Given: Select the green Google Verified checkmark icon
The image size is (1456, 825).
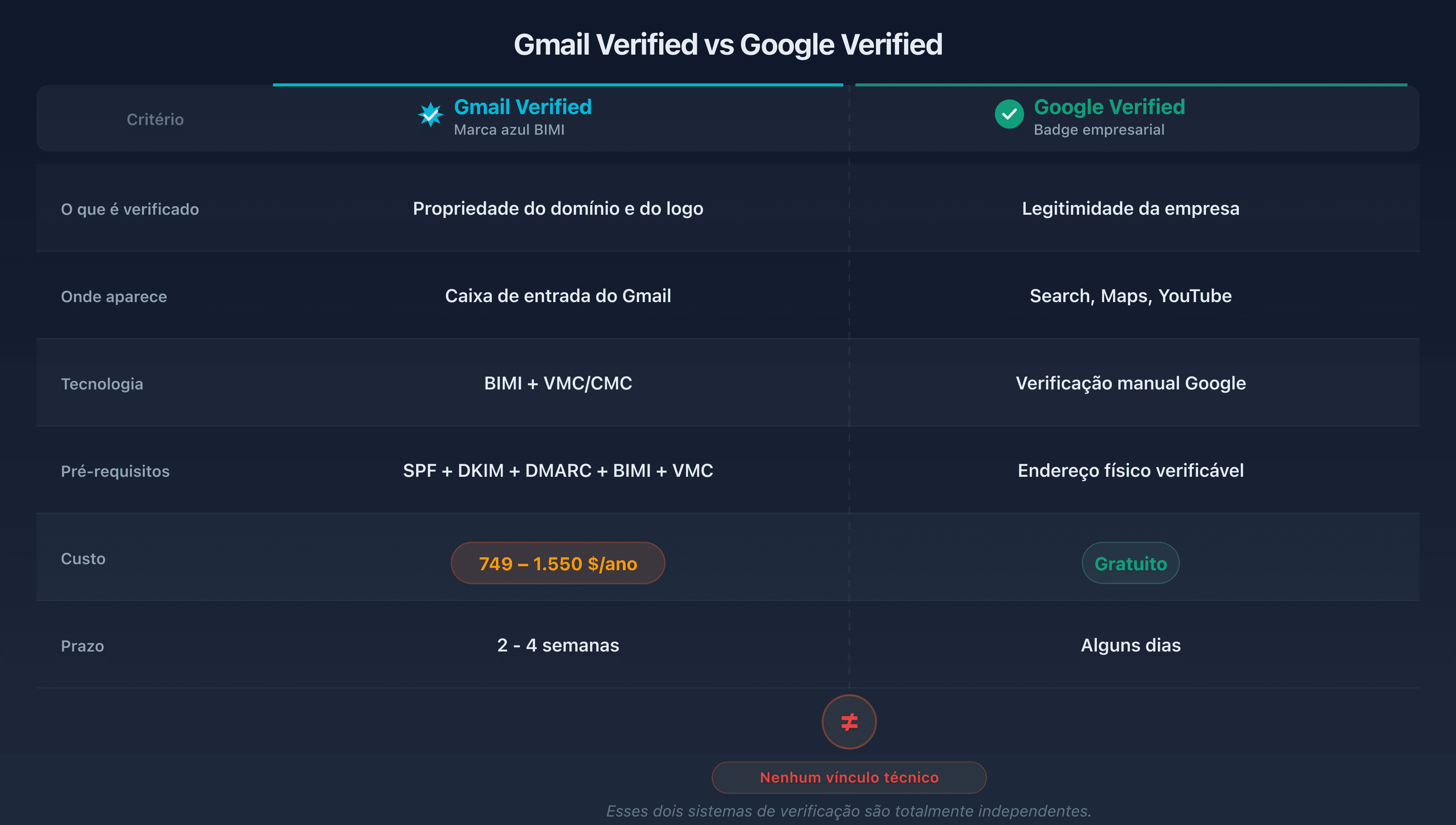Looking at the screenshot, I should (x=1009, y=113).
